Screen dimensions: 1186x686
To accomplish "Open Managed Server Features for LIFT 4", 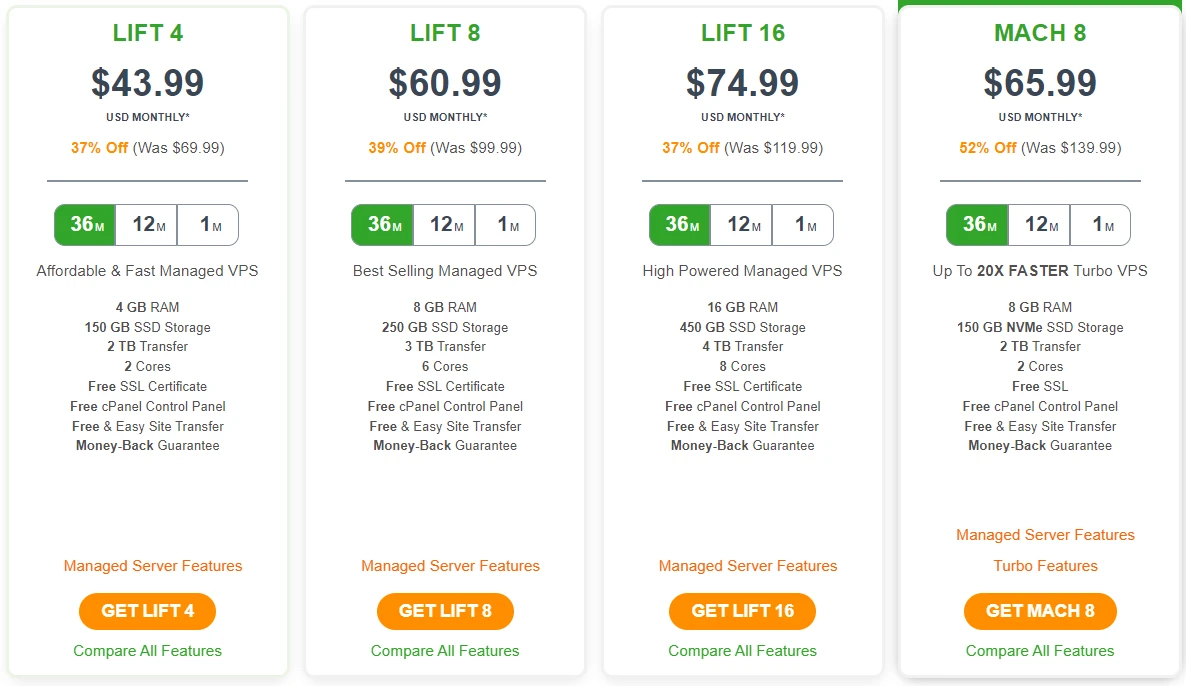I will coord(152,566).
